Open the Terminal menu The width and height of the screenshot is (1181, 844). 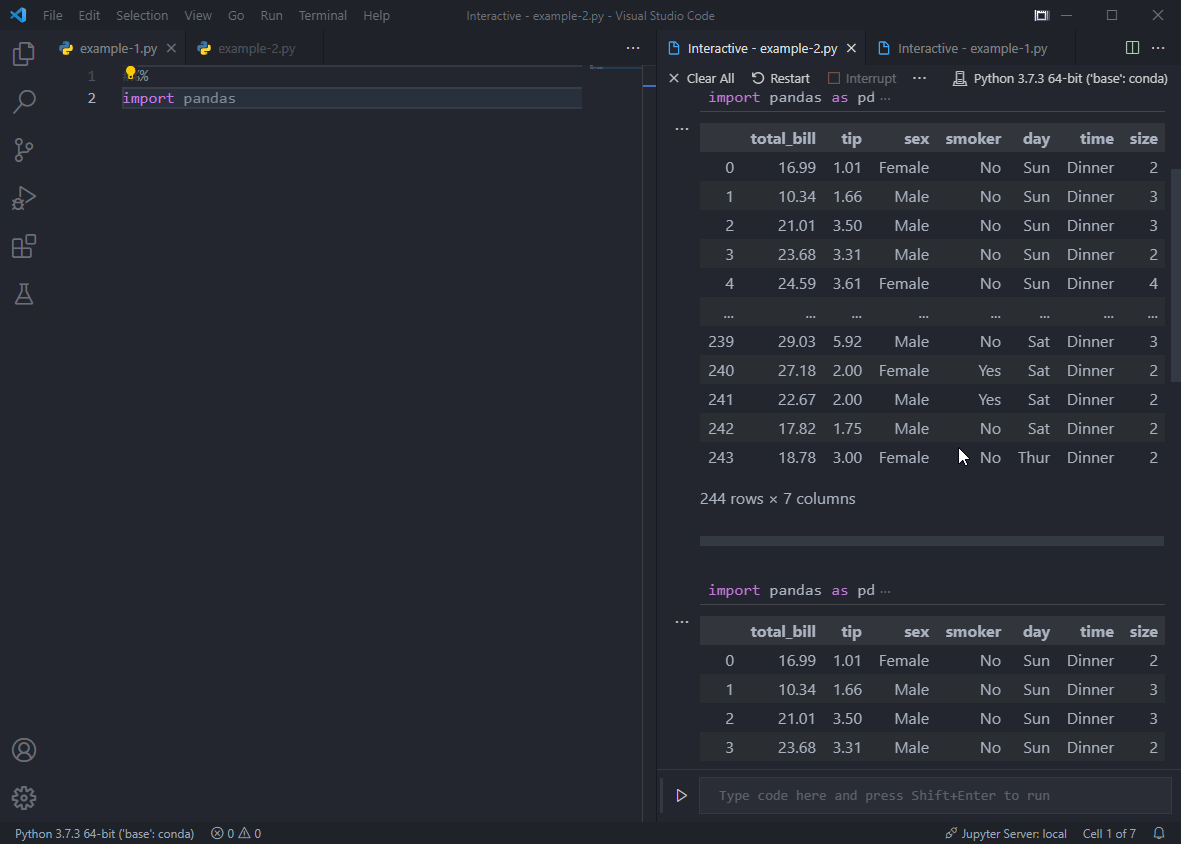[x=322, y=15]
